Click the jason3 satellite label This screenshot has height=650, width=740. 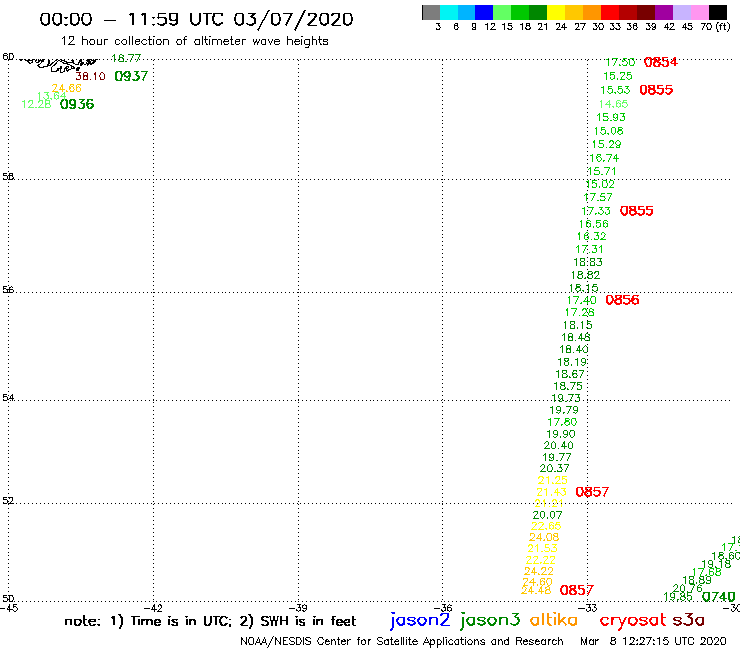(490, 620)
